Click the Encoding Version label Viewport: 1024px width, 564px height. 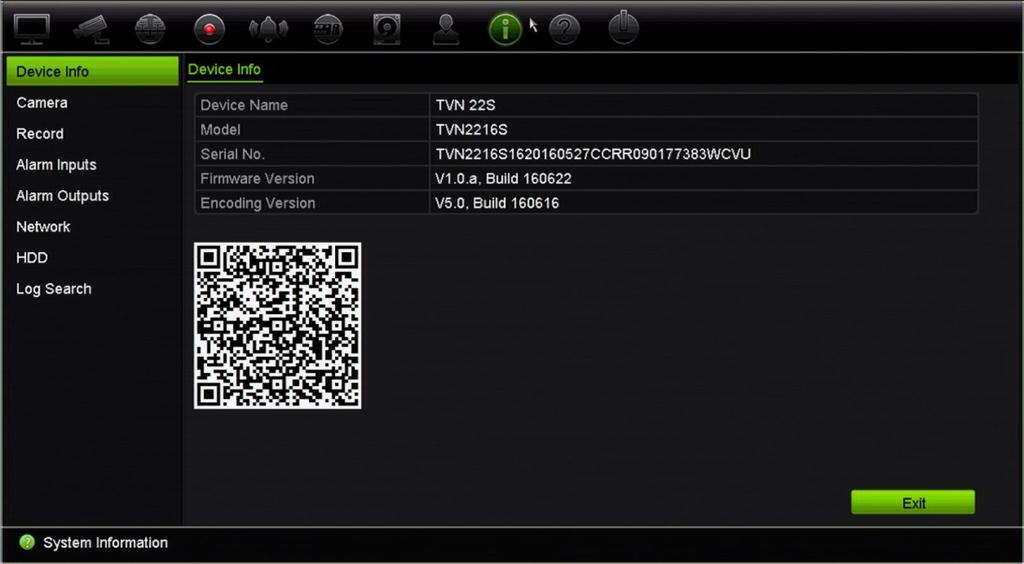[x=258, y=203]
